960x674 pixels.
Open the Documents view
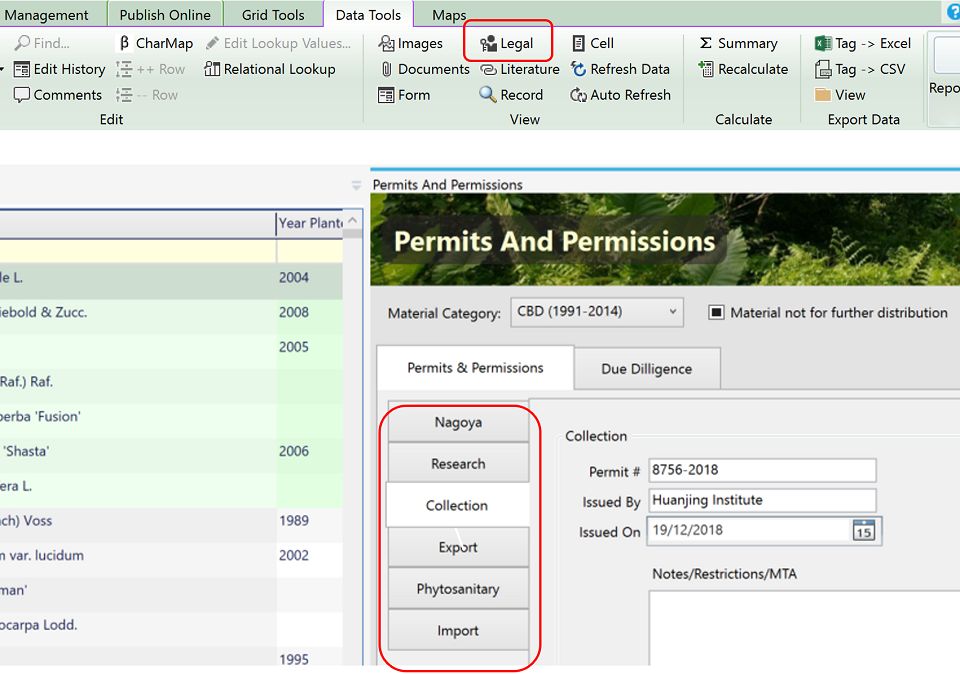pyautogui.click(x=424, y=69)
